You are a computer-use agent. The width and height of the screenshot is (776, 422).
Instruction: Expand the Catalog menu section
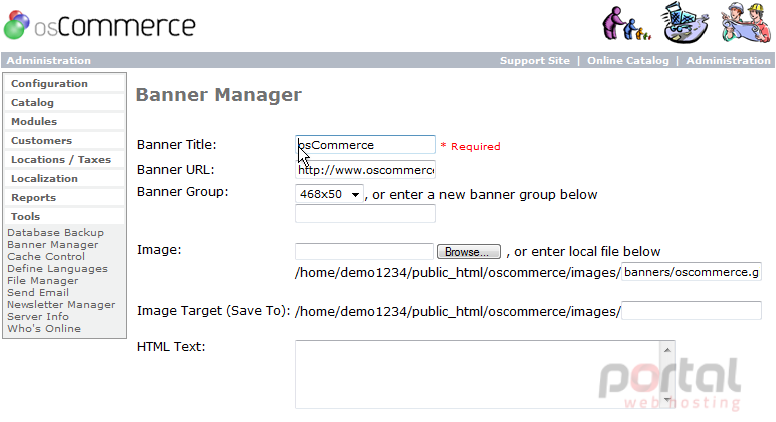pyautogui.click(x=64, y=102)
